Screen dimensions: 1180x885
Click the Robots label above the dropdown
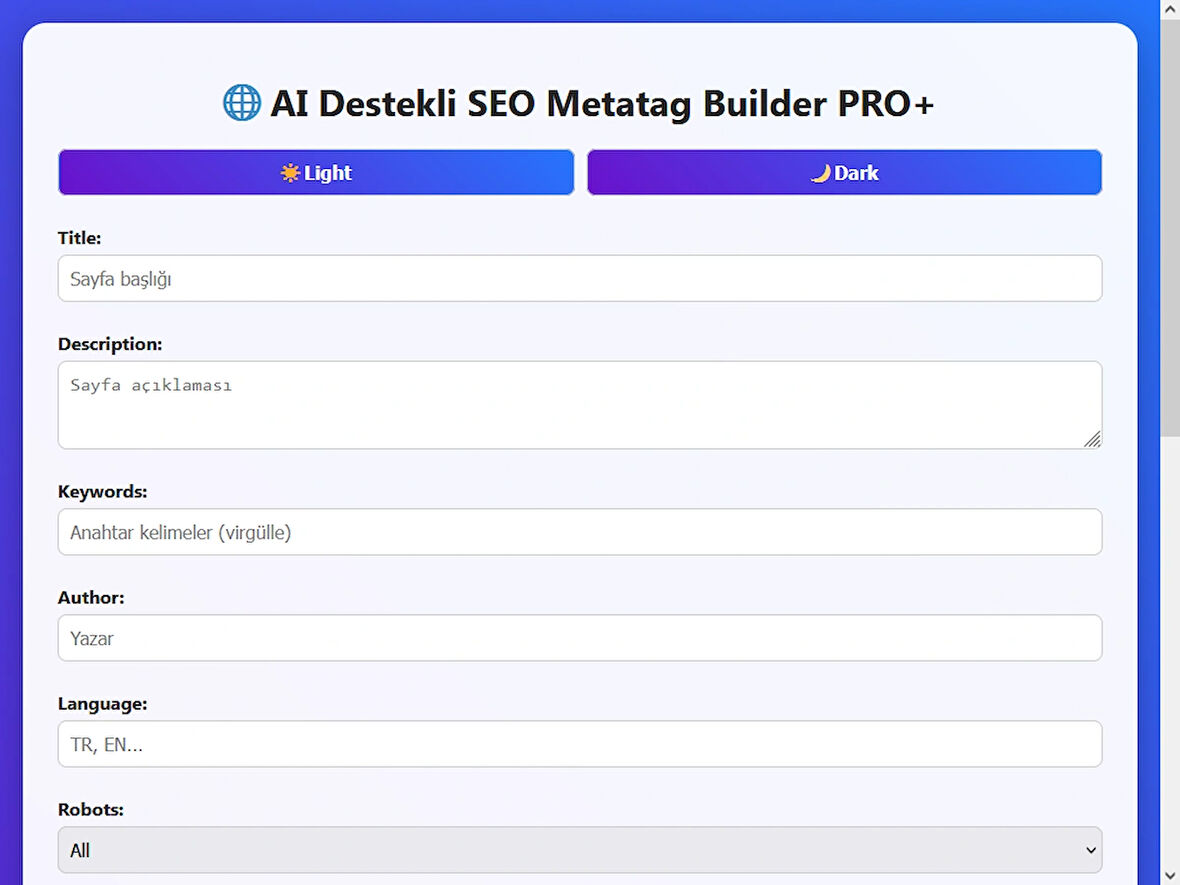click(90, 809)
